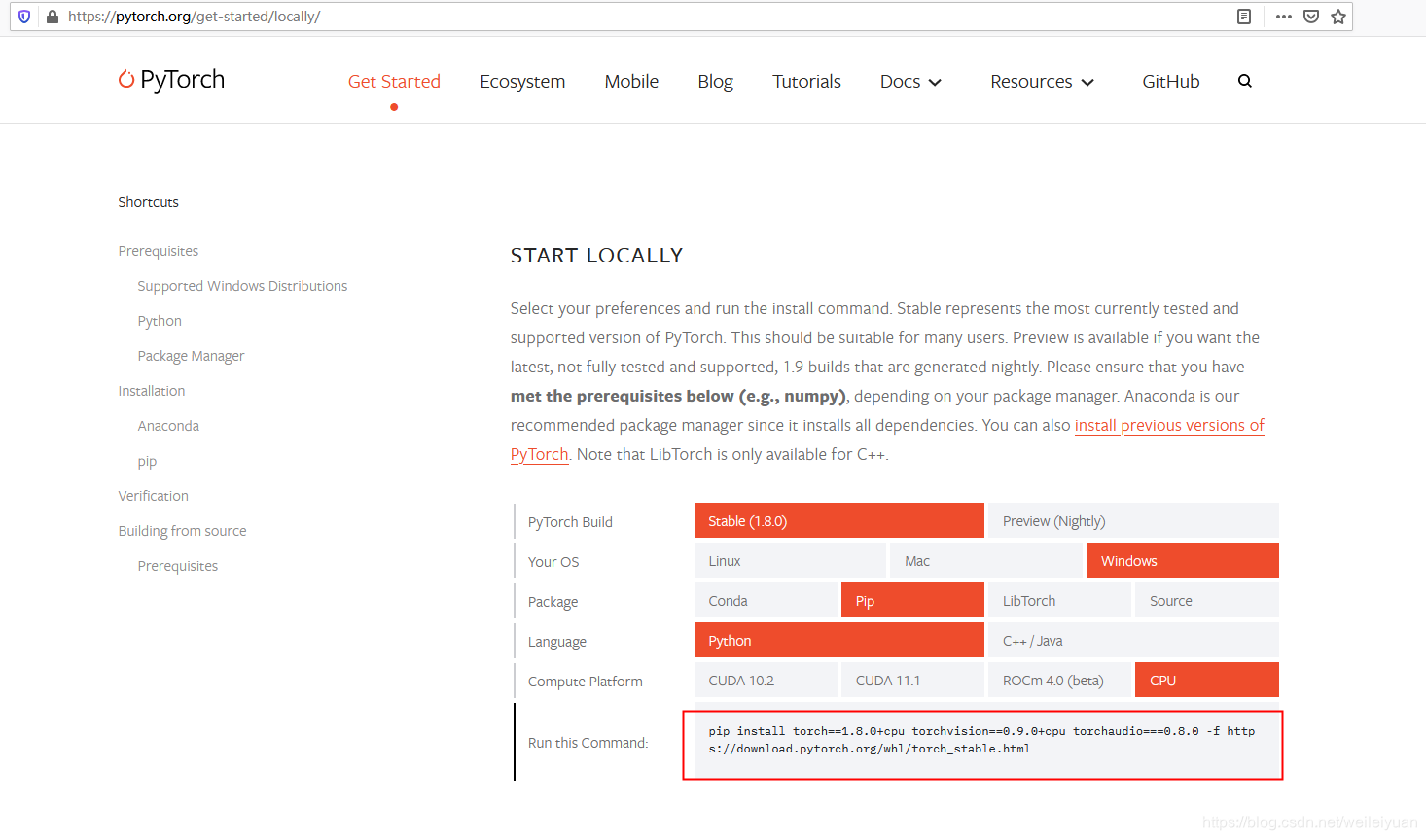
Task: Open site search magnifier icon
Action: pos(1245,81)
